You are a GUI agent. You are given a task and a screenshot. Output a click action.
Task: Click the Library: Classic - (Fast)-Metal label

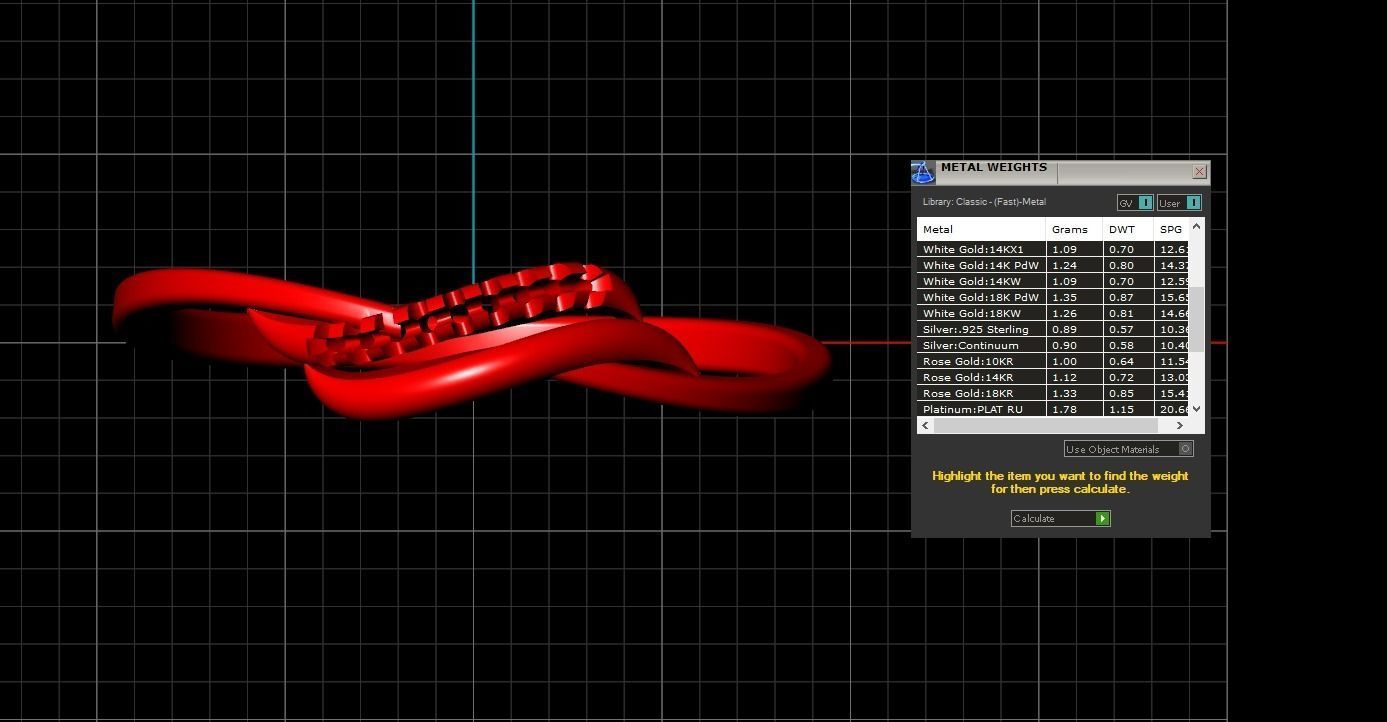click(984, 202)
